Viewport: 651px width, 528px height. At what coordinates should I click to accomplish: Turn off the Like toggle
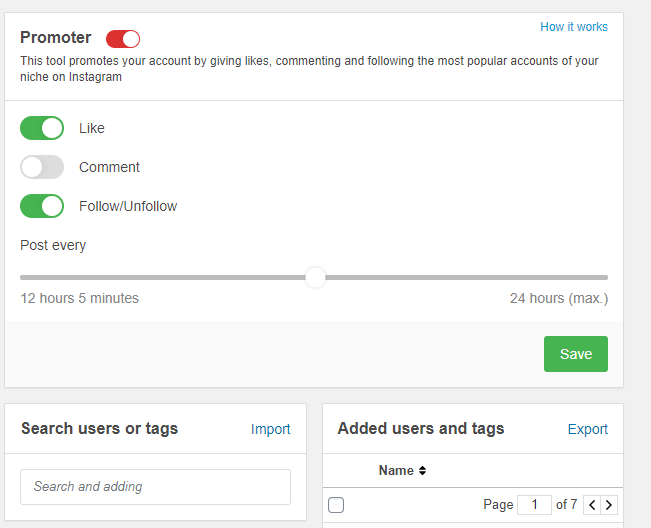pyautogui.click(x=42, y=128)
